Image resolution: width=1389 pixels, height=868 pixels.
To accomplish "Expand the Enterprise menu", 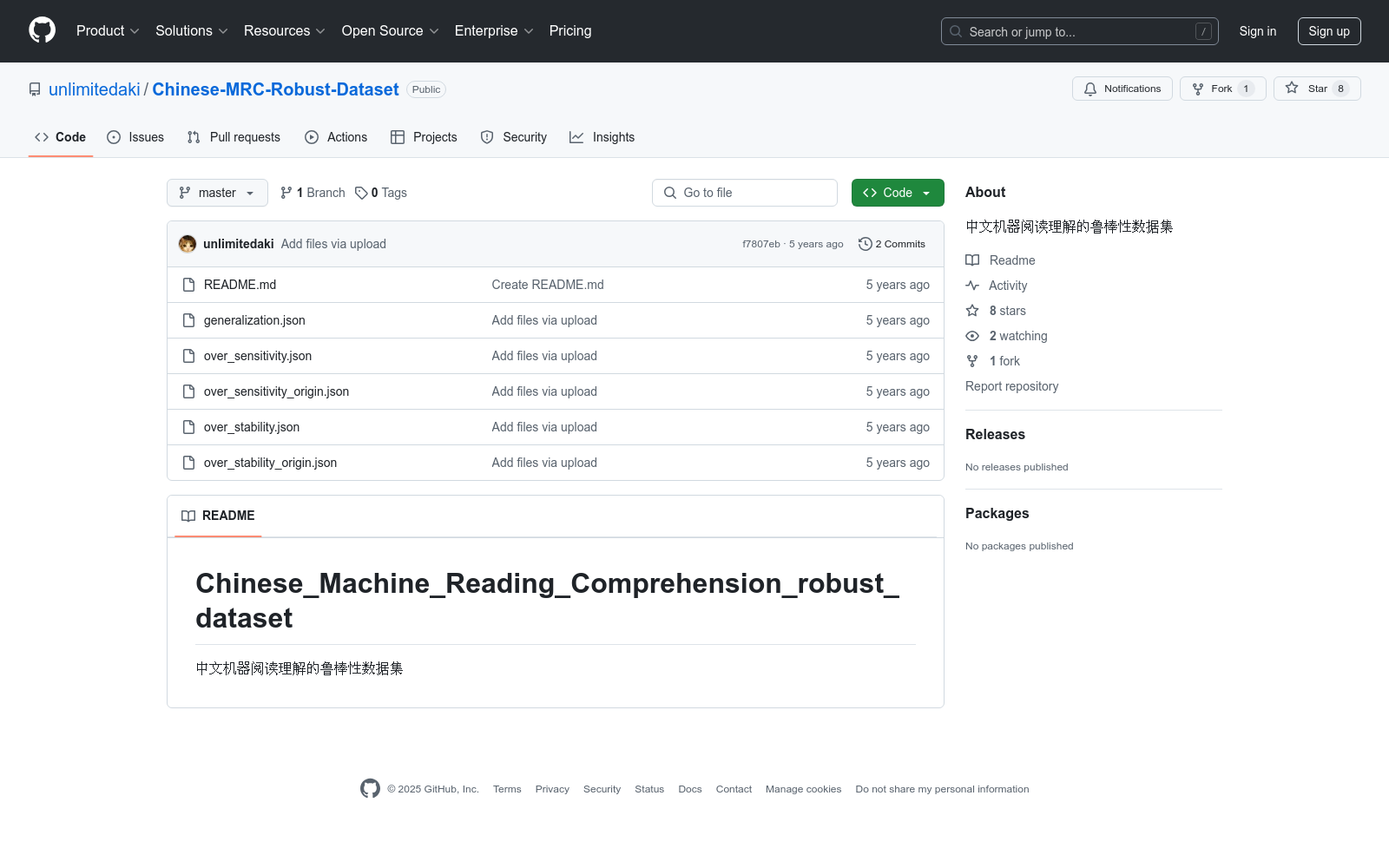I will point(494,30).
